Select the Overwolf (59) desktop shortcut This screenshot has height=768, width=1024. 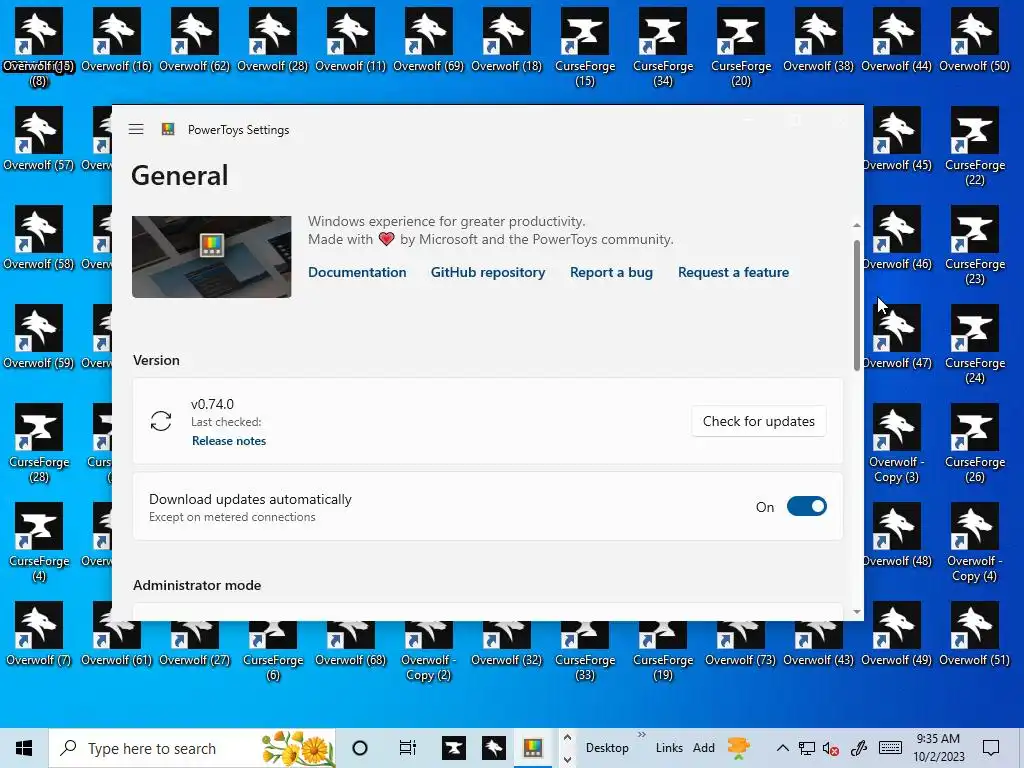(x=39, y=336)
